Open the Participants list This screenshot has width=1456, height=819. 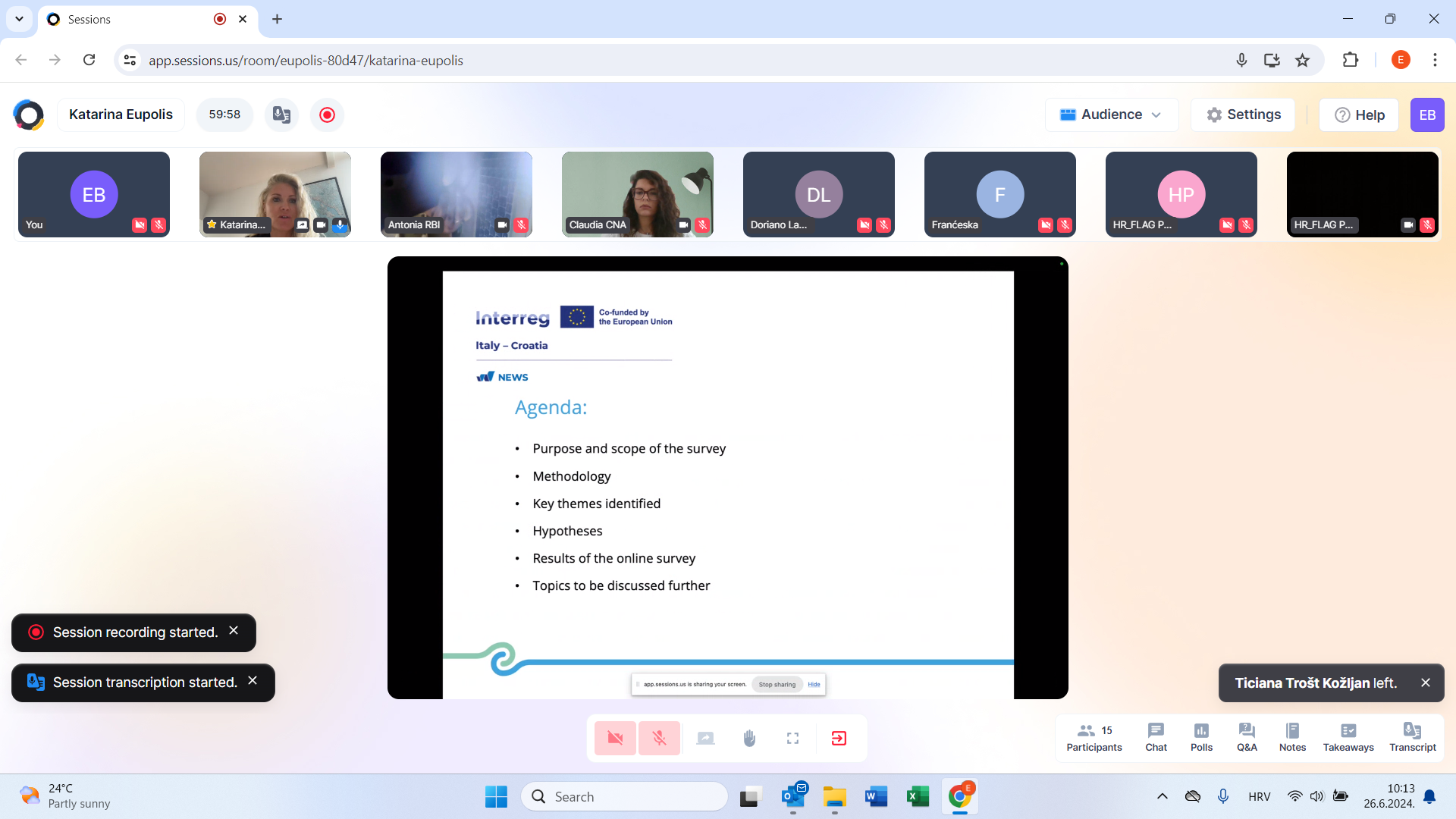click(1094, 737)
